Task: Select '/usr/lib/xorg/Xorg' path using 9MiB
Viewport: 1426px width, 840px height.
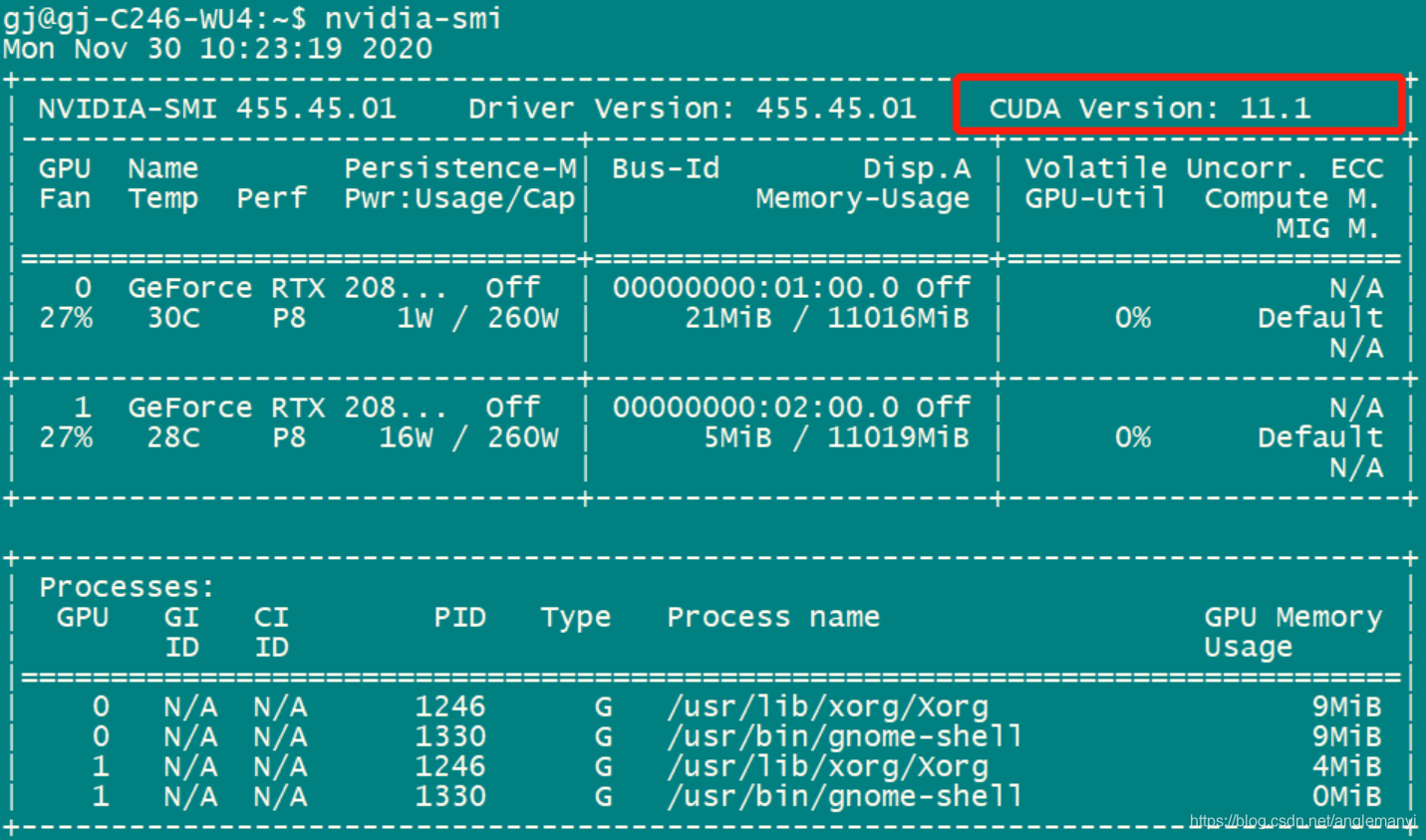Action: pos(827,705)
